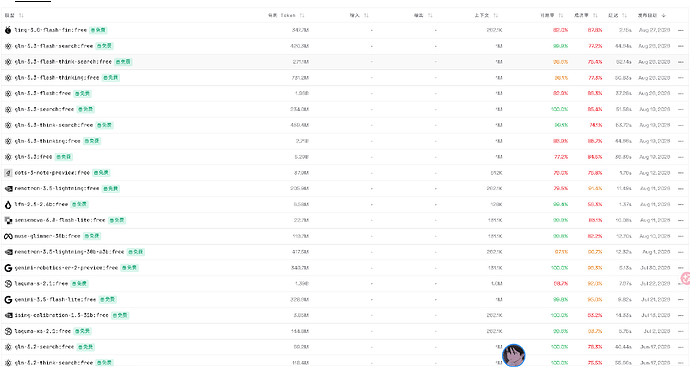
Task: Open the gln-5.3-thinking:free model link
Action: click(48, 141)
